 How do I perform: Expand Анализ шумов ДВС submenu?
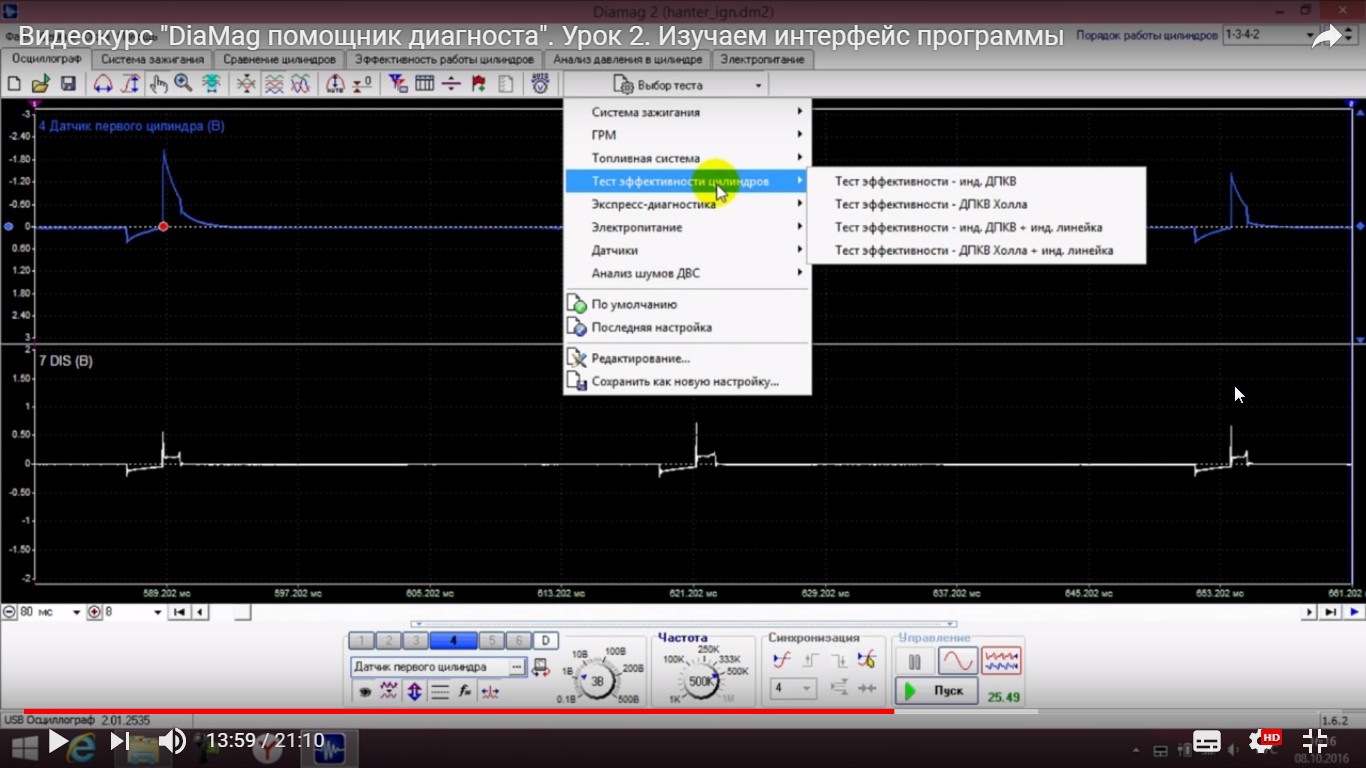click(x=687, y=273)
